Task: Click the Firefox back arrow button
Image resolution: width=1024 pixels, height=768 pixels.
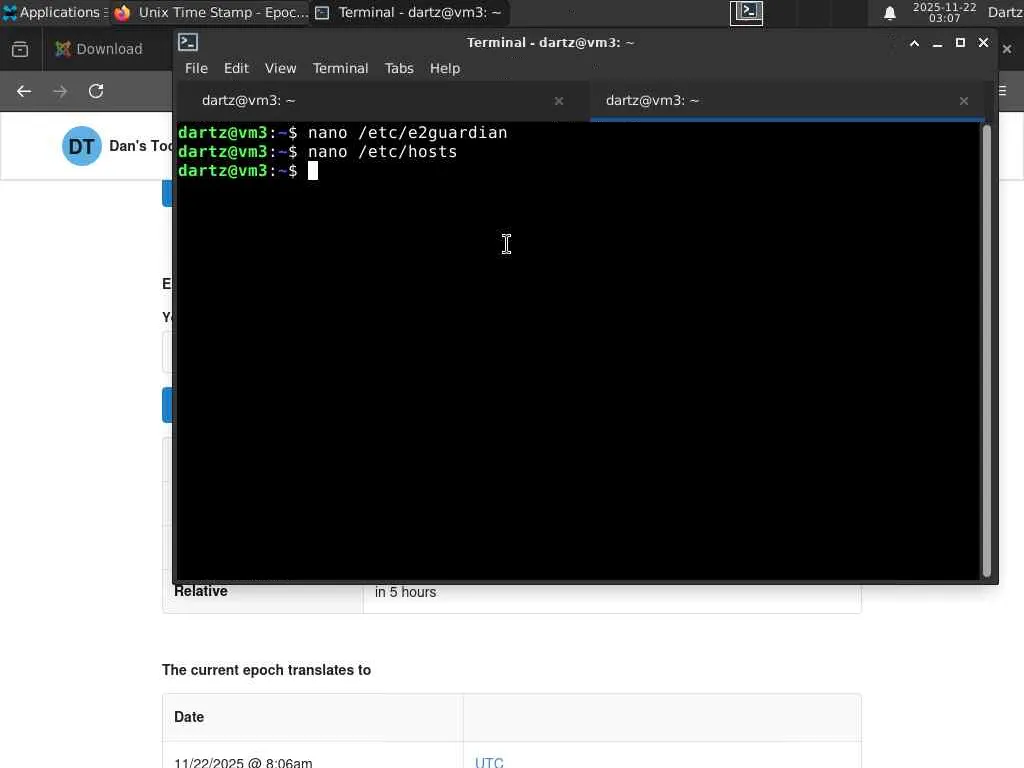Action: tap(24, 91)
